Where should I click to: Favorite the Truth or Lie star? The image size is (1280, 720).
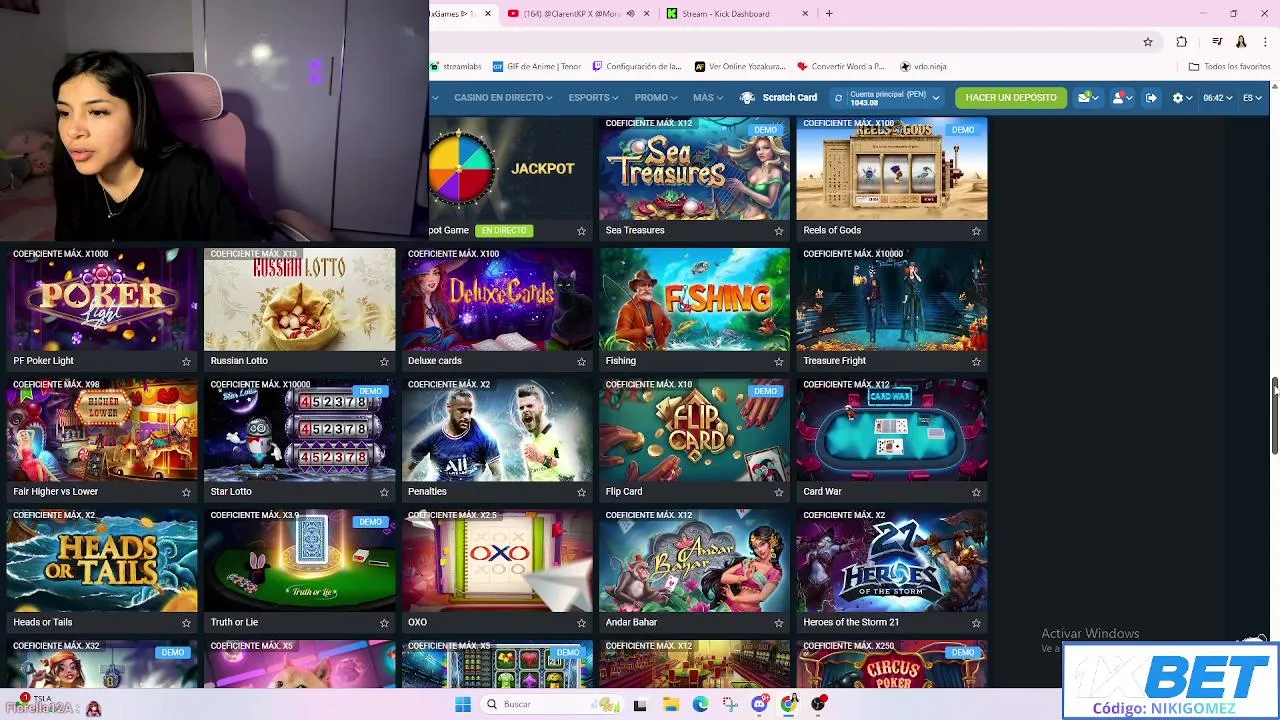384,623
